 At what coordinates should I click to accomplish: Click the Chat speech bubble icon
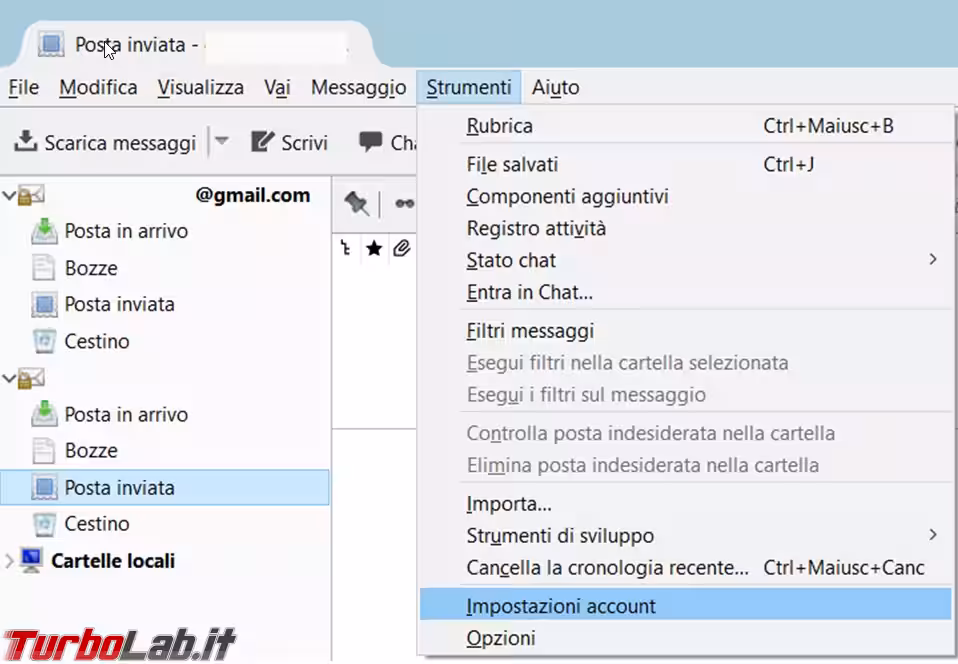pos(371,142)
